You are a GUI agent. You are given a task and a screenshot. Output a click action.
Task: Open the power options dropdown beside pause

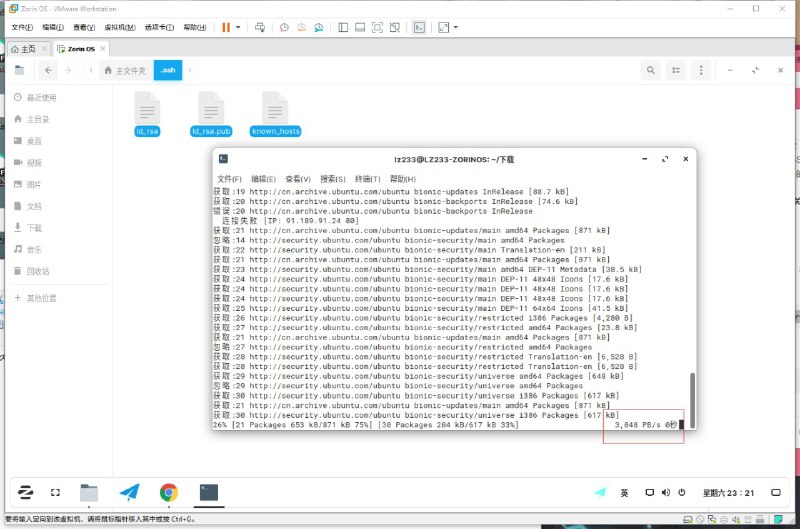238,28
